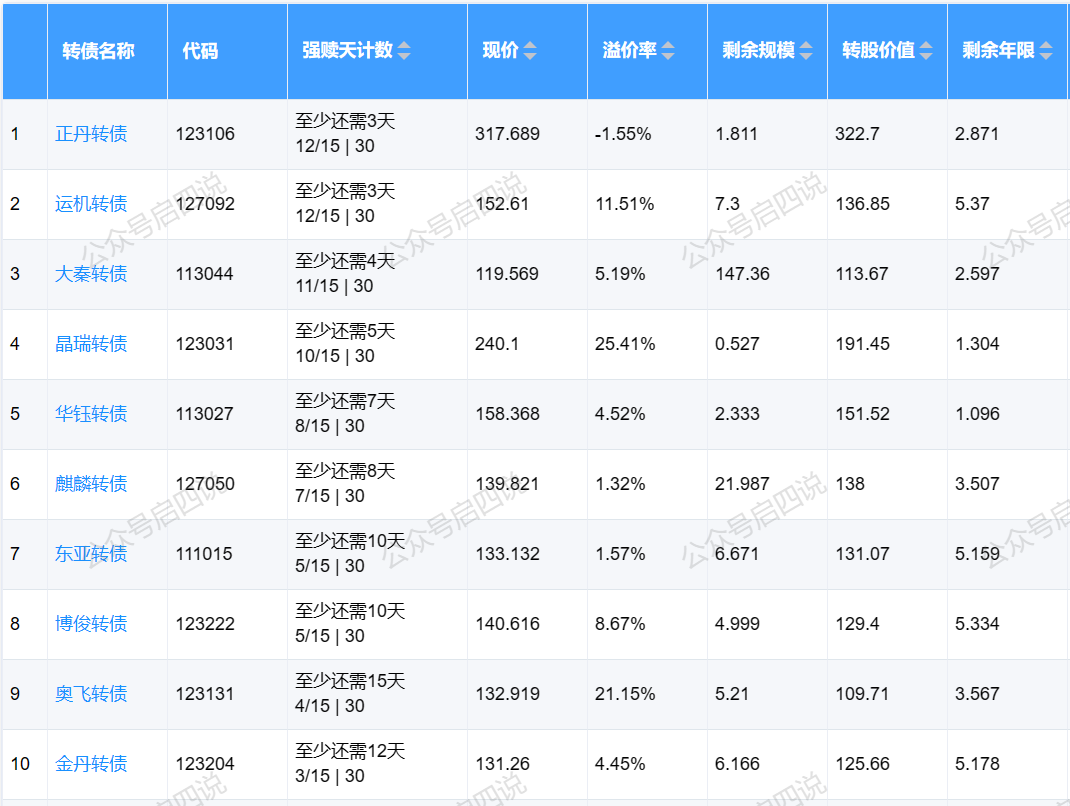Viewport: 1070px width, 806px height.
Task: Select code cell 123106
Action: (205, 134)
